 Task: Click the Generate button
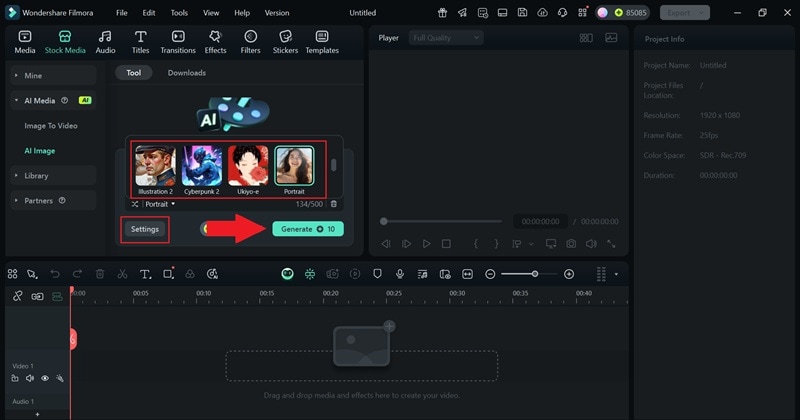(308, 229)
